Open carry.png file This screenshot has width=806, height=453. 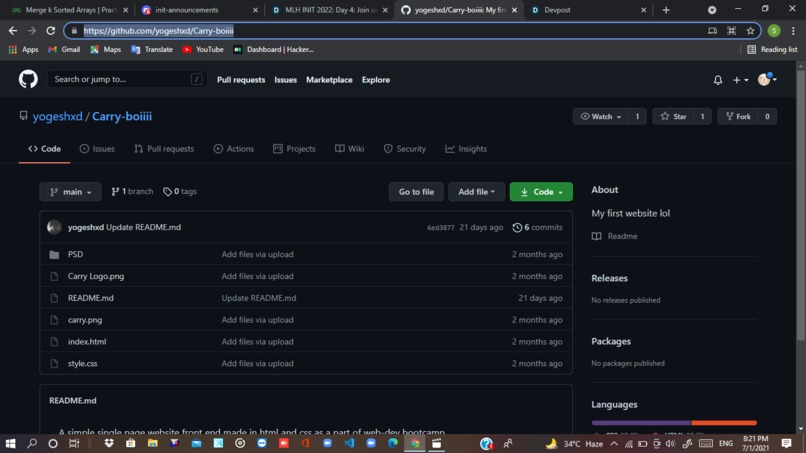(85, 320)
